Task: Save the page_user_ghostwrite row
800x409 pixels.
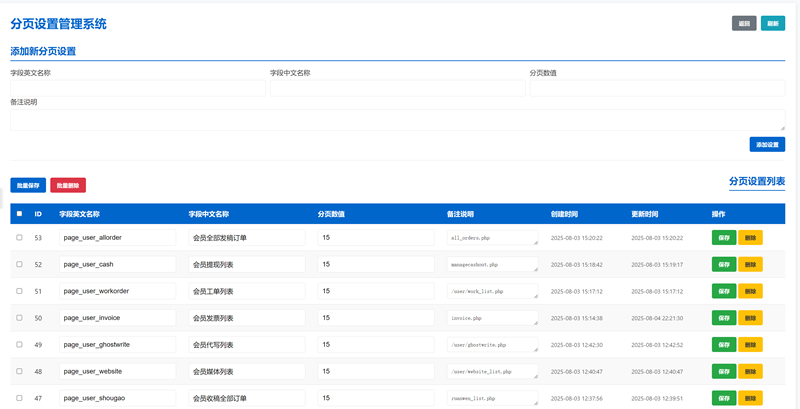Action: coord(724,344)
